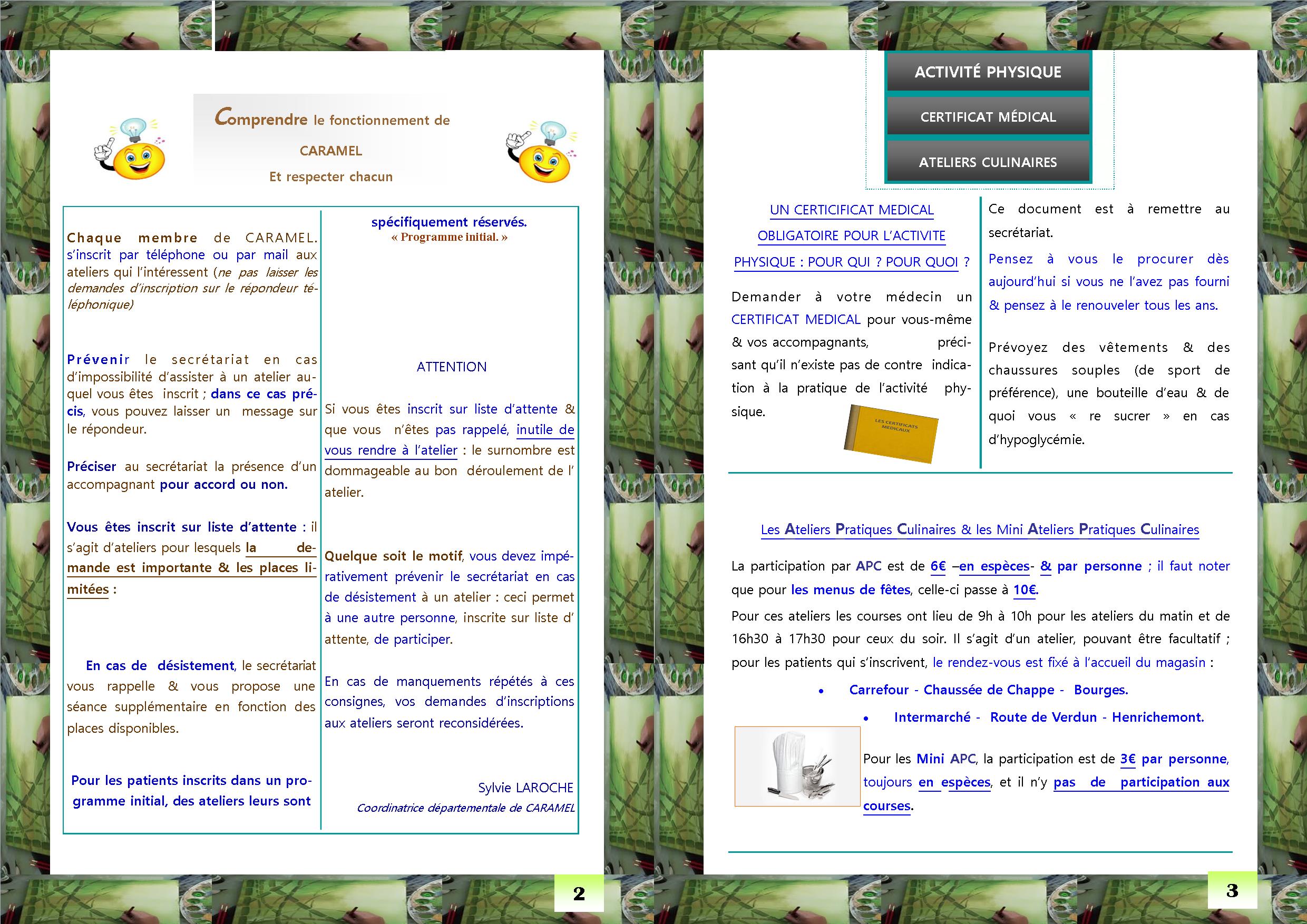Click the ACTIVITÉ PHYSIQUE button

[988, 72]
